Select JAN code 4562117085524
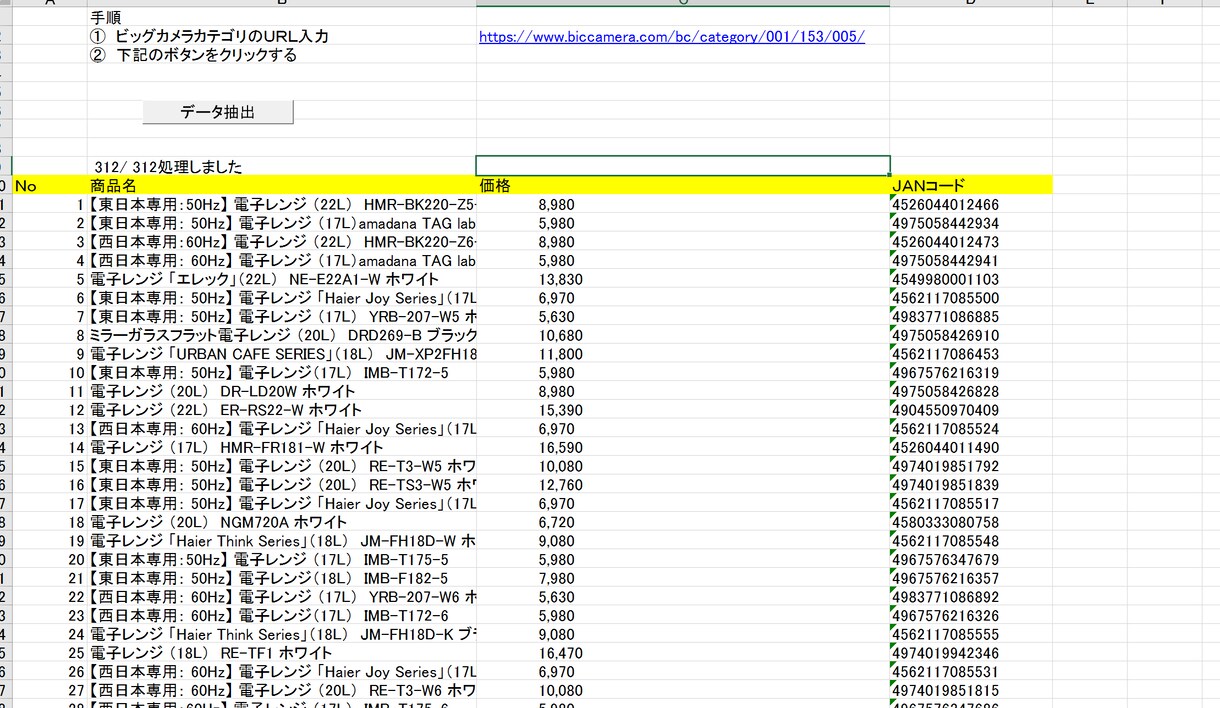The width and height of the screenshot is (1220, 708). [971, 428]
